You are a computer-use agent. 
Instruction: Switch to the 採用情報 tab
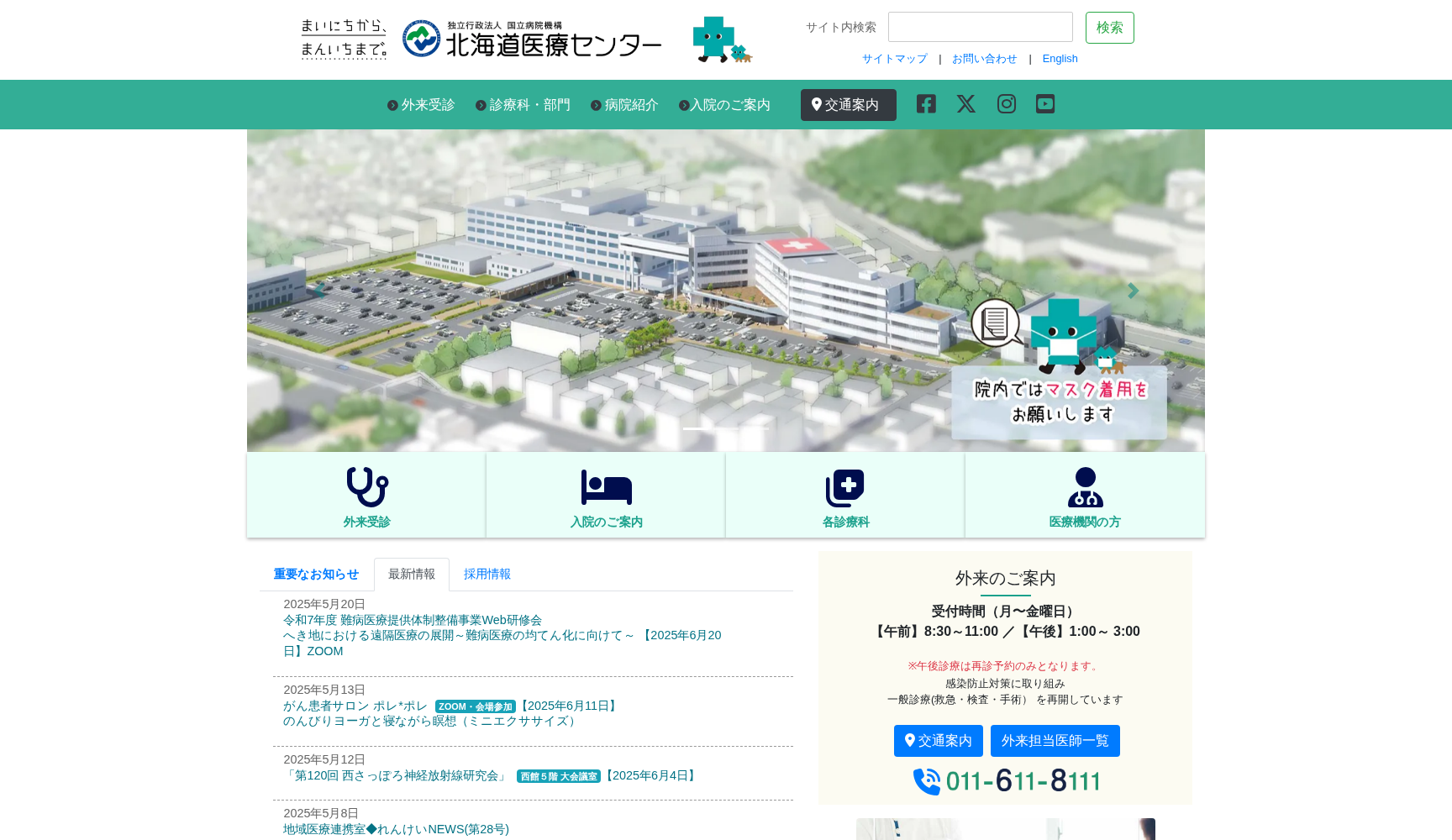487,574
